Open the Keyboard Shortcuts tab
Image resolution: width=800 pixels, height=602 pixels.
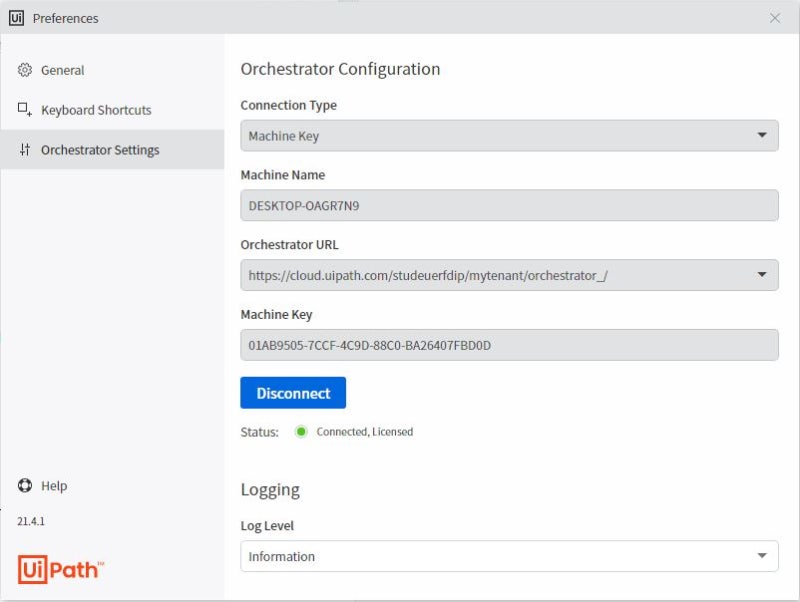(112, 110)
